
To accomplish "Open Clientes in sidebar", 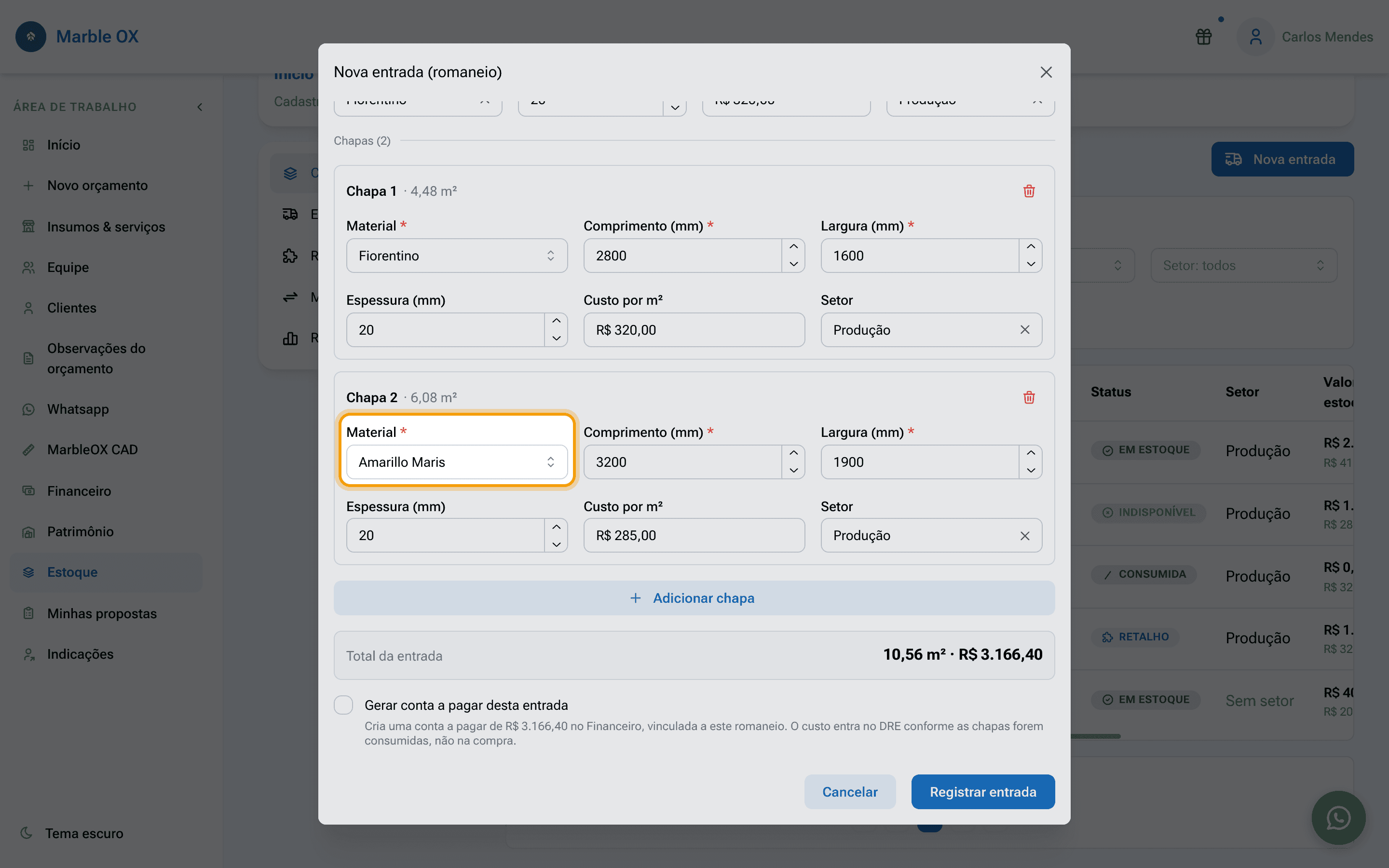I will [106, 308].
